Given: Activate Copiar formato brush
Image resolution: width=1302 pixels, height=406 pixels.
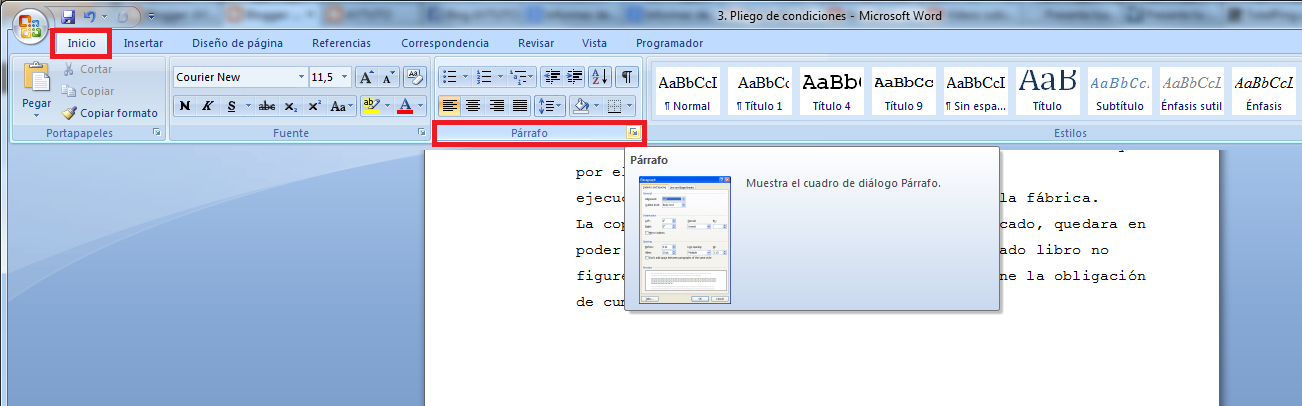Looking at the screenshot, I should [x=110, y=113].
